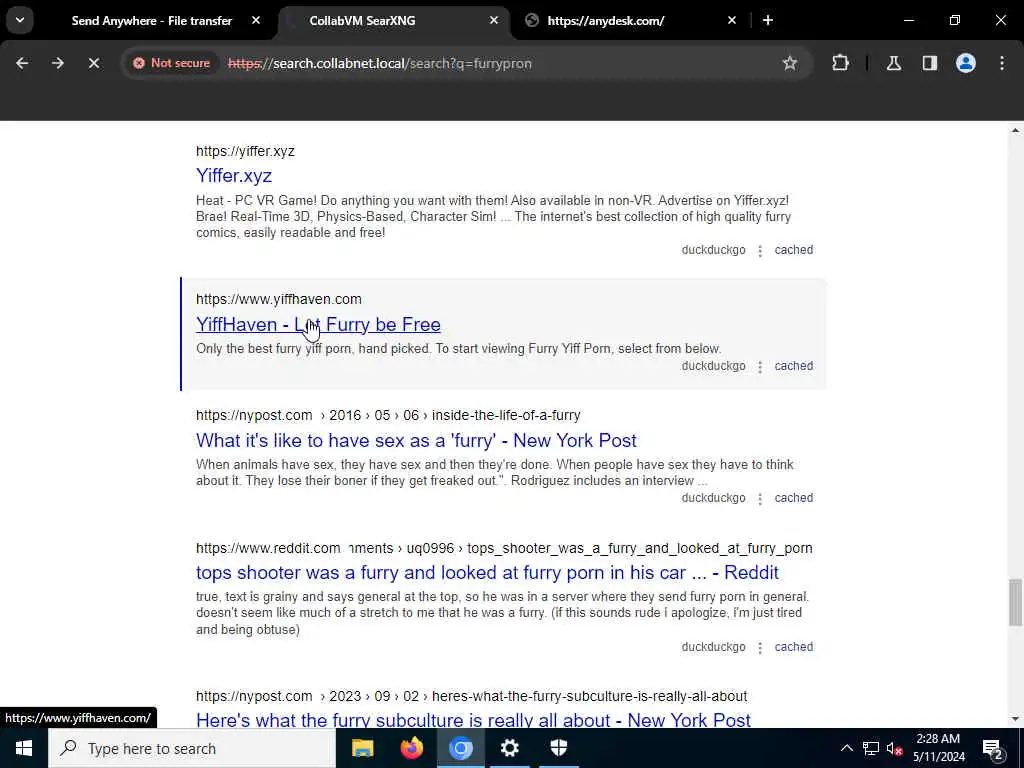Go forward to the next page
1024x768 pixels.
58,63
